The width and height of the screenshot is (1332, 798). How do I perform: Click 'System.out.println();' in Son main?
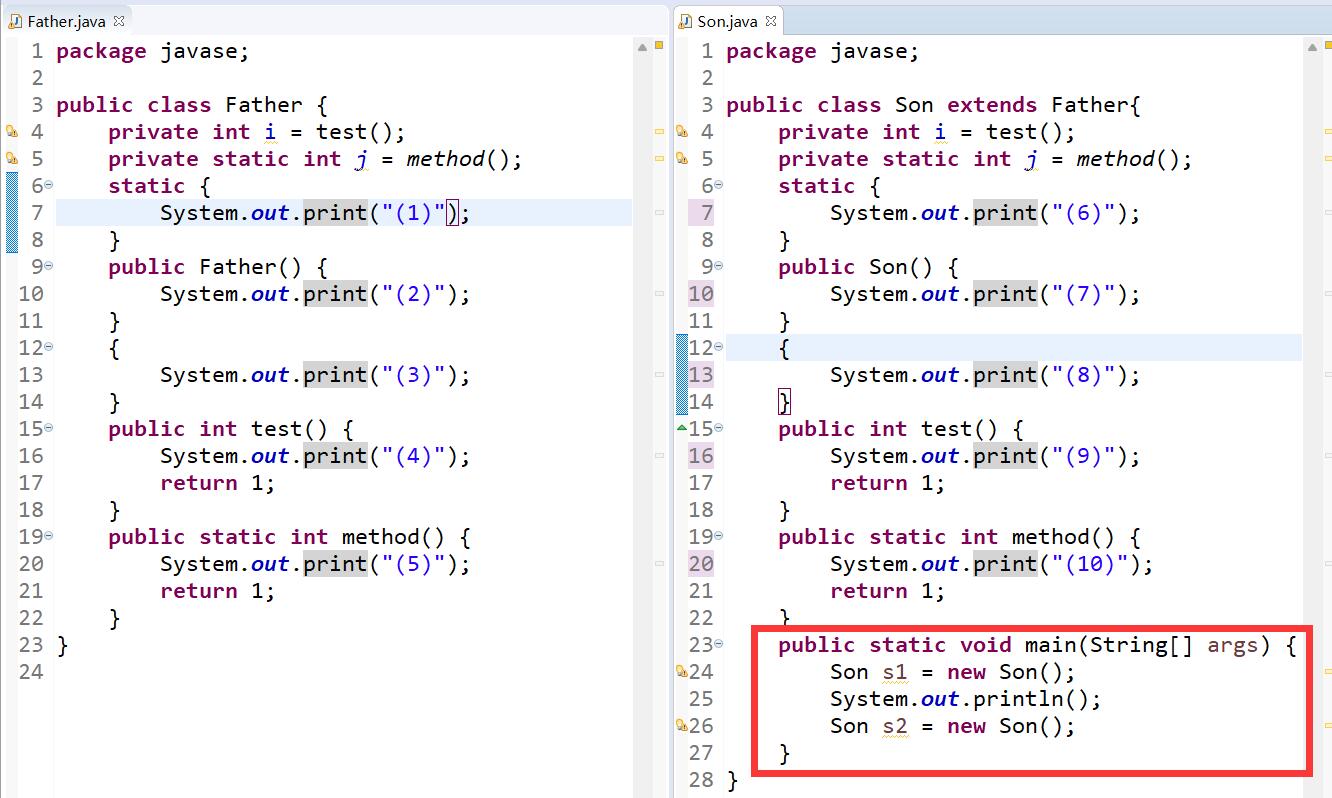tap(966, 699)
